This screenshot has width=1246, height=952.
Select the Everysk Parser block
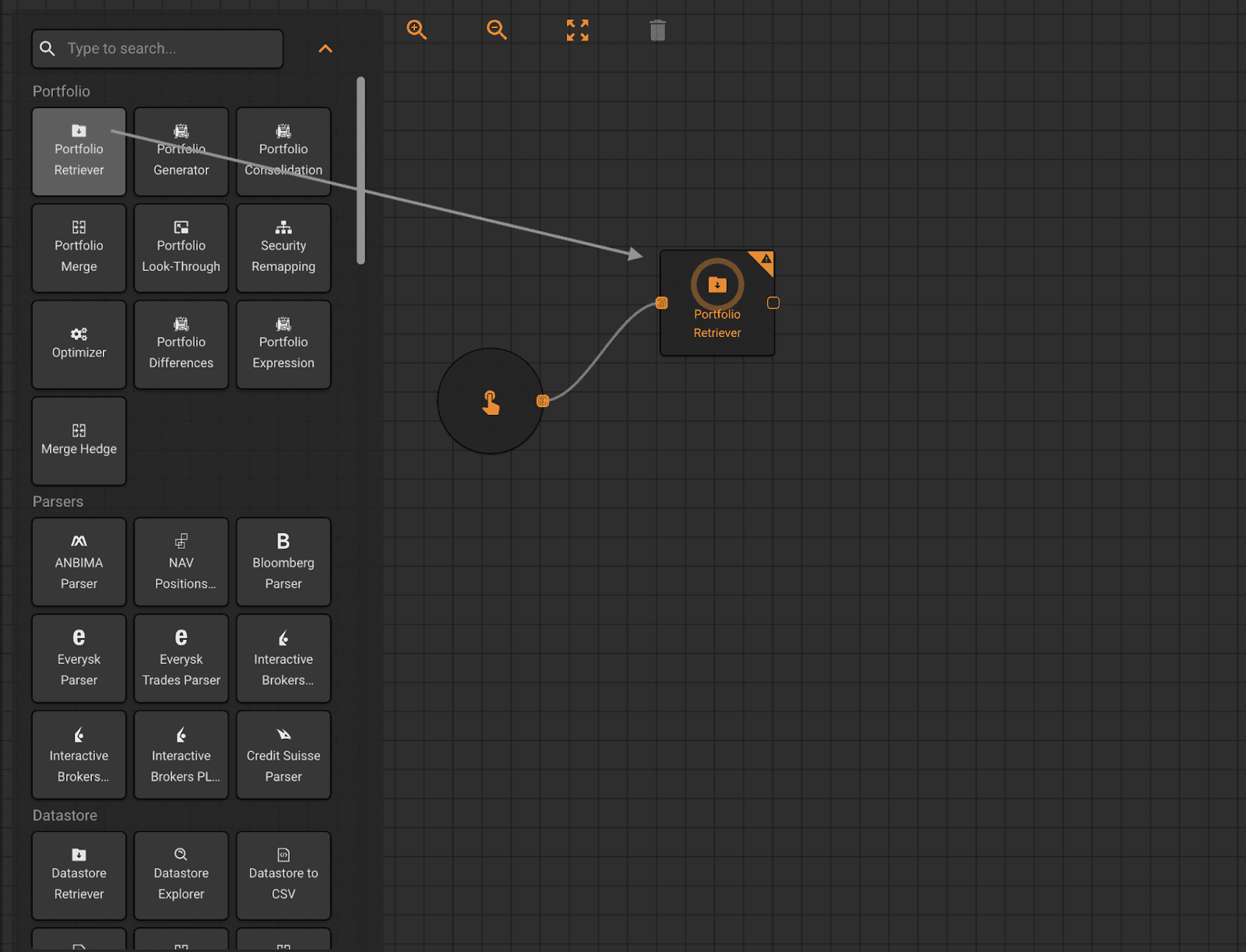79,659
